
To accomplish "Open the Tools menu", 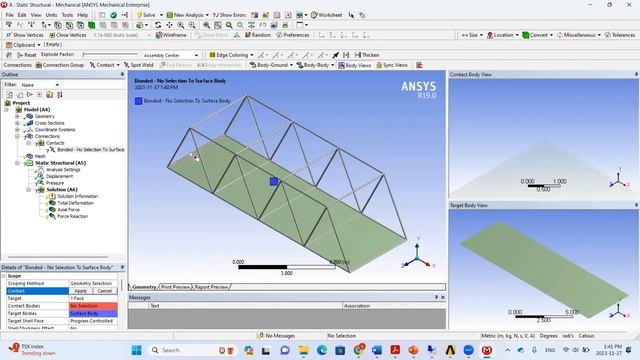I will tap(67, 15).
